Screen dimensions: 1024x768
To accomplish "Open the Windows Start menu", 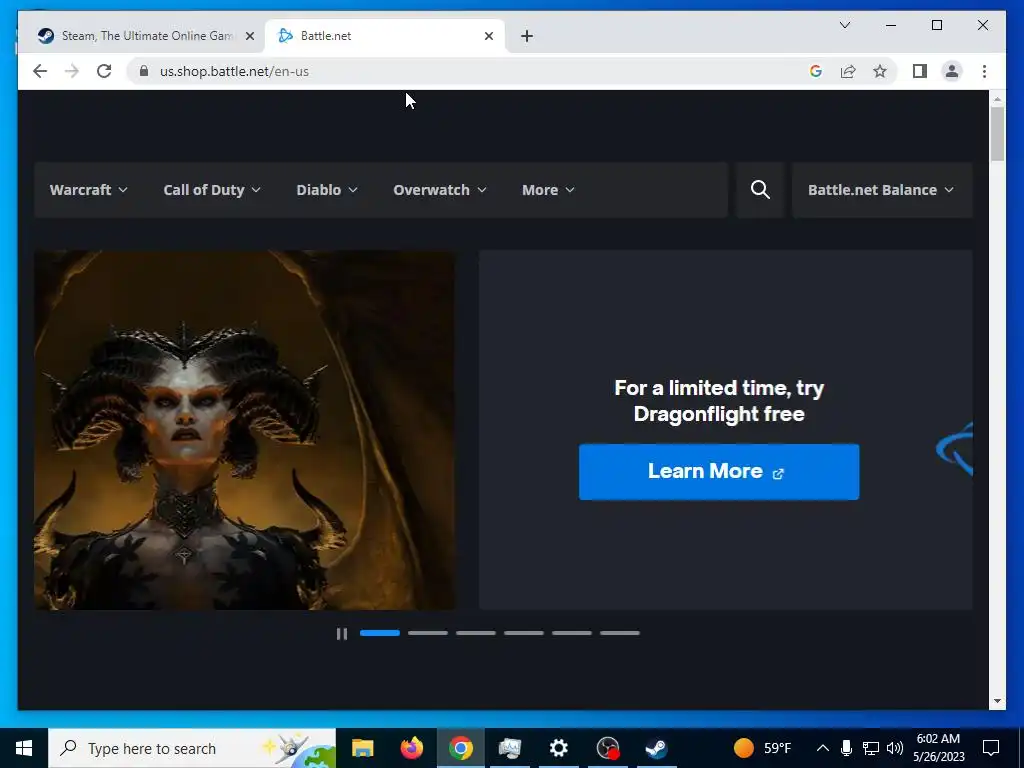I will coord(24,748).
